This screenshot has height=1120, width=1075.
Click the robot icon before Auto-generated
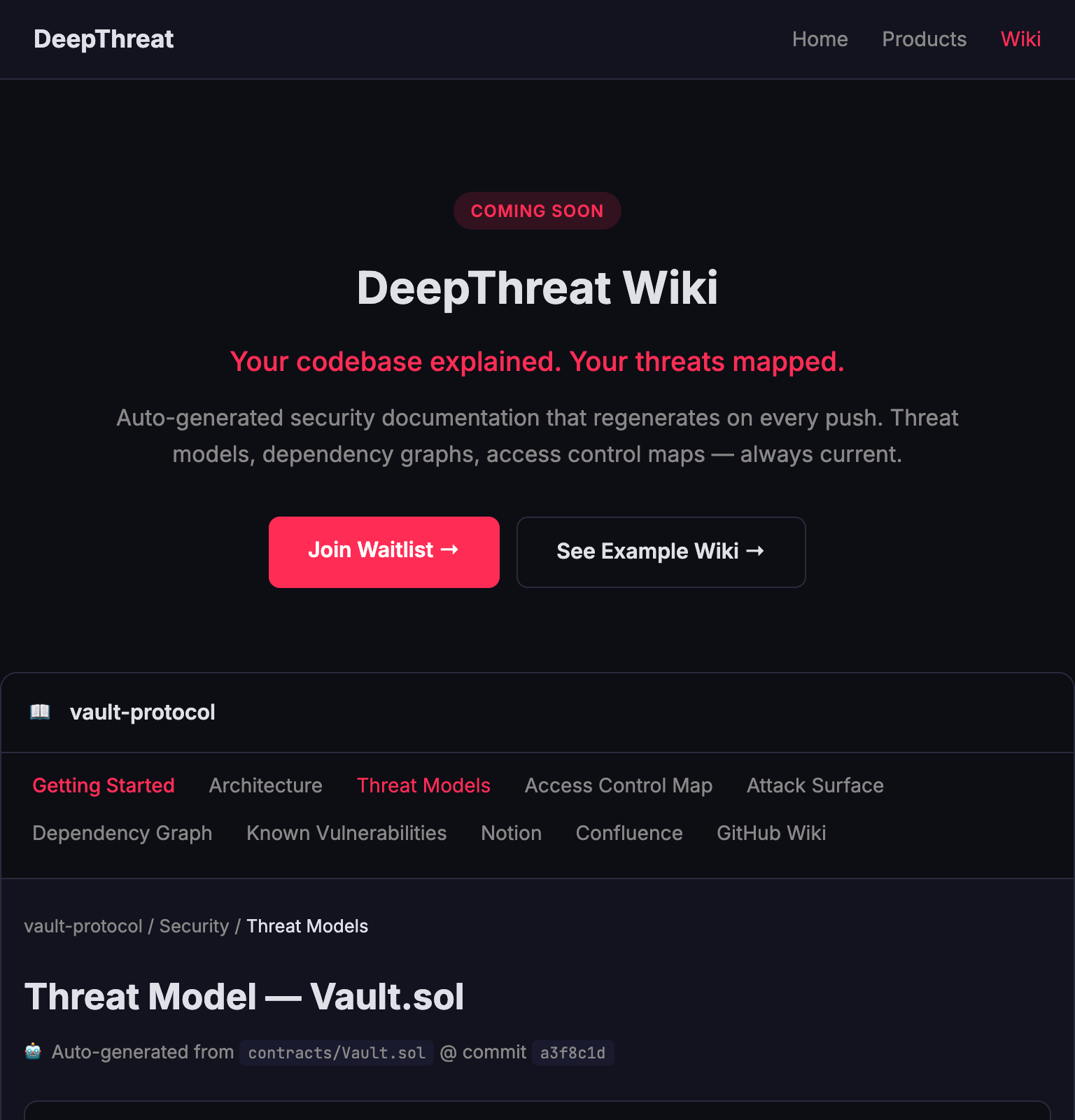[x=33, y=1051]
